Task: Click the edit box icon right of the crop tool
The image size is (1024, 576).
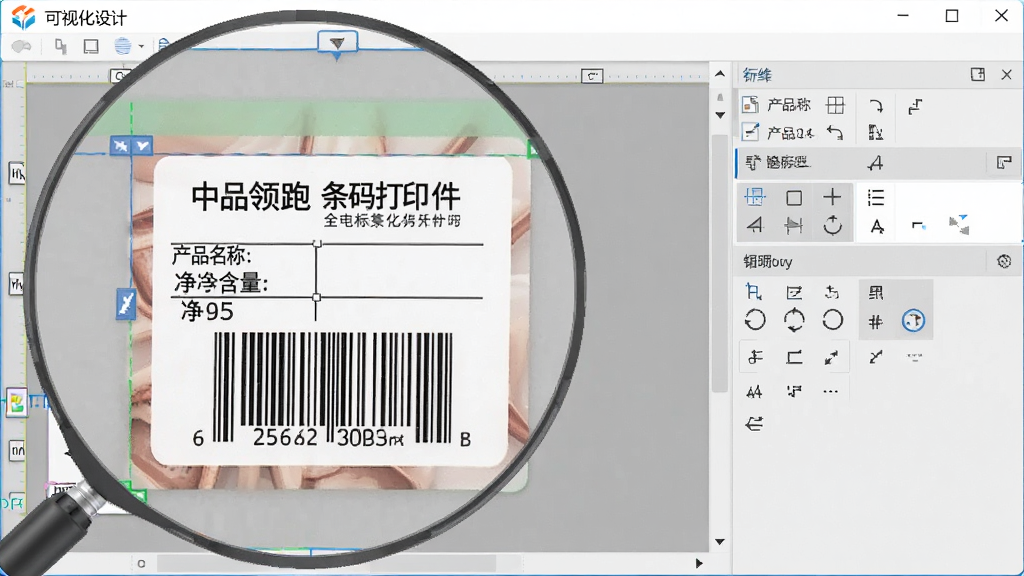Action: [794, 293]
